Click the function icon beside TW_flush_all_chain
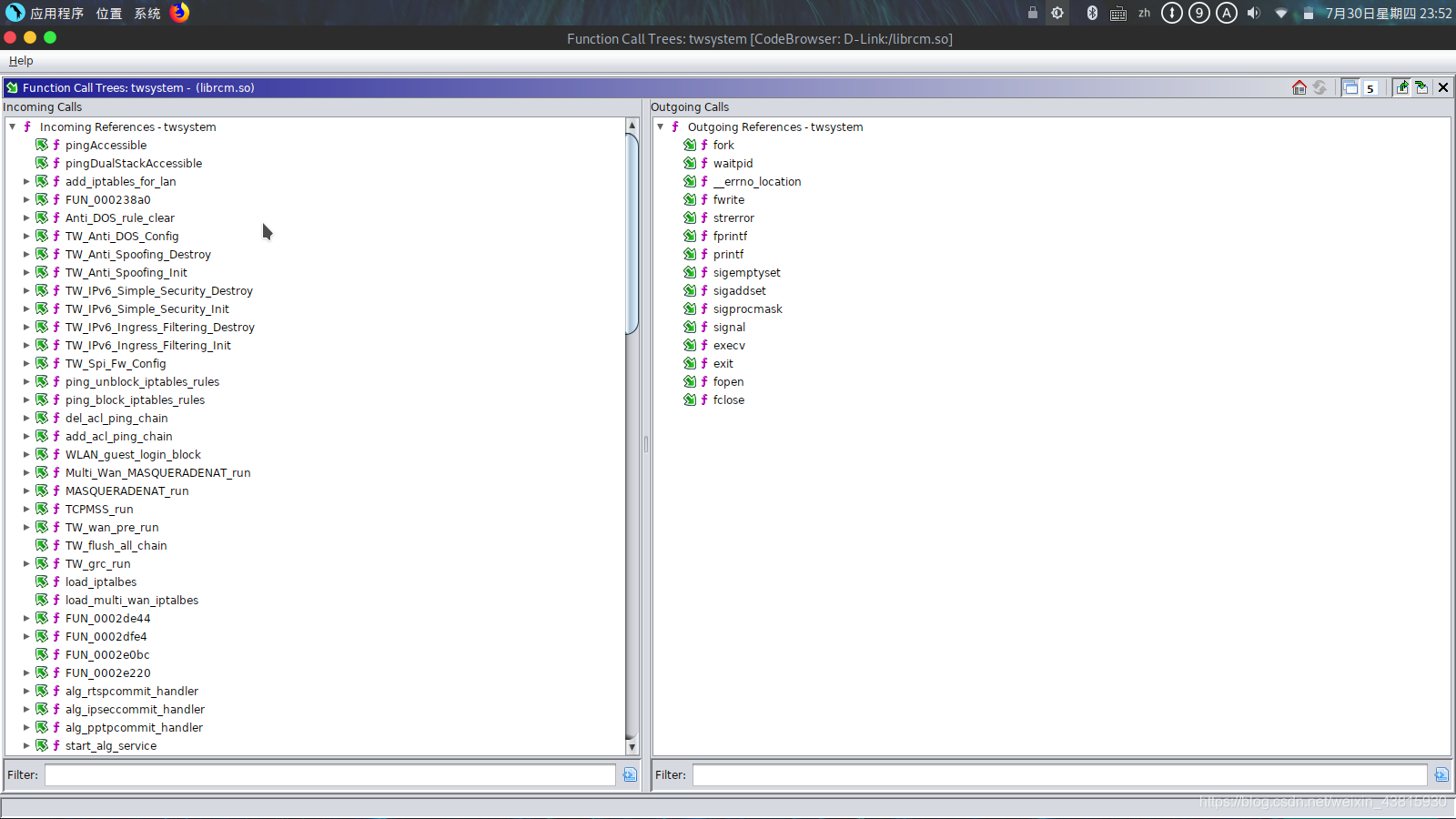Viewport: 1456px width, 819px height. coord(56,545)
